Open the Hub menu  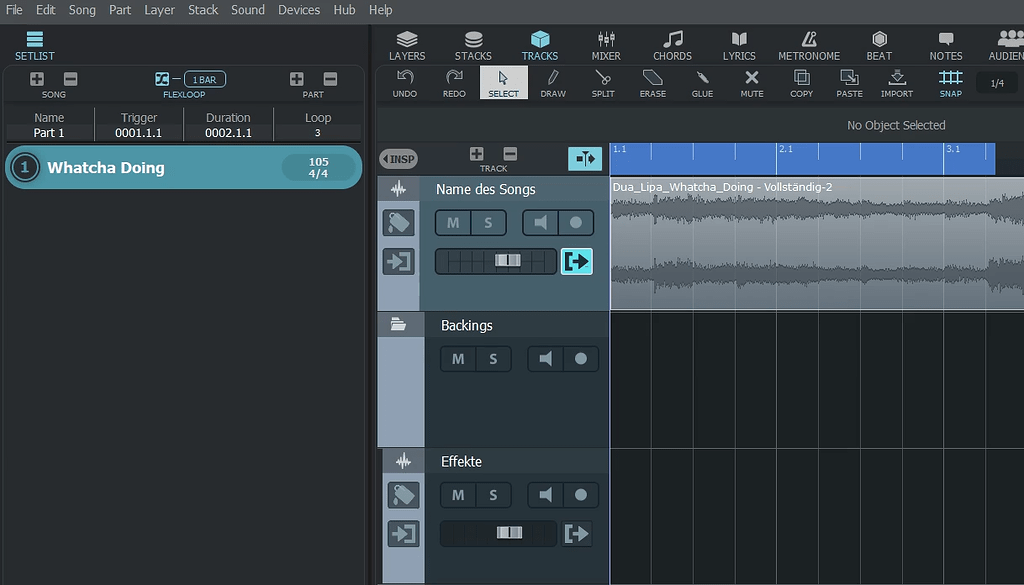[x=344, y=10]
